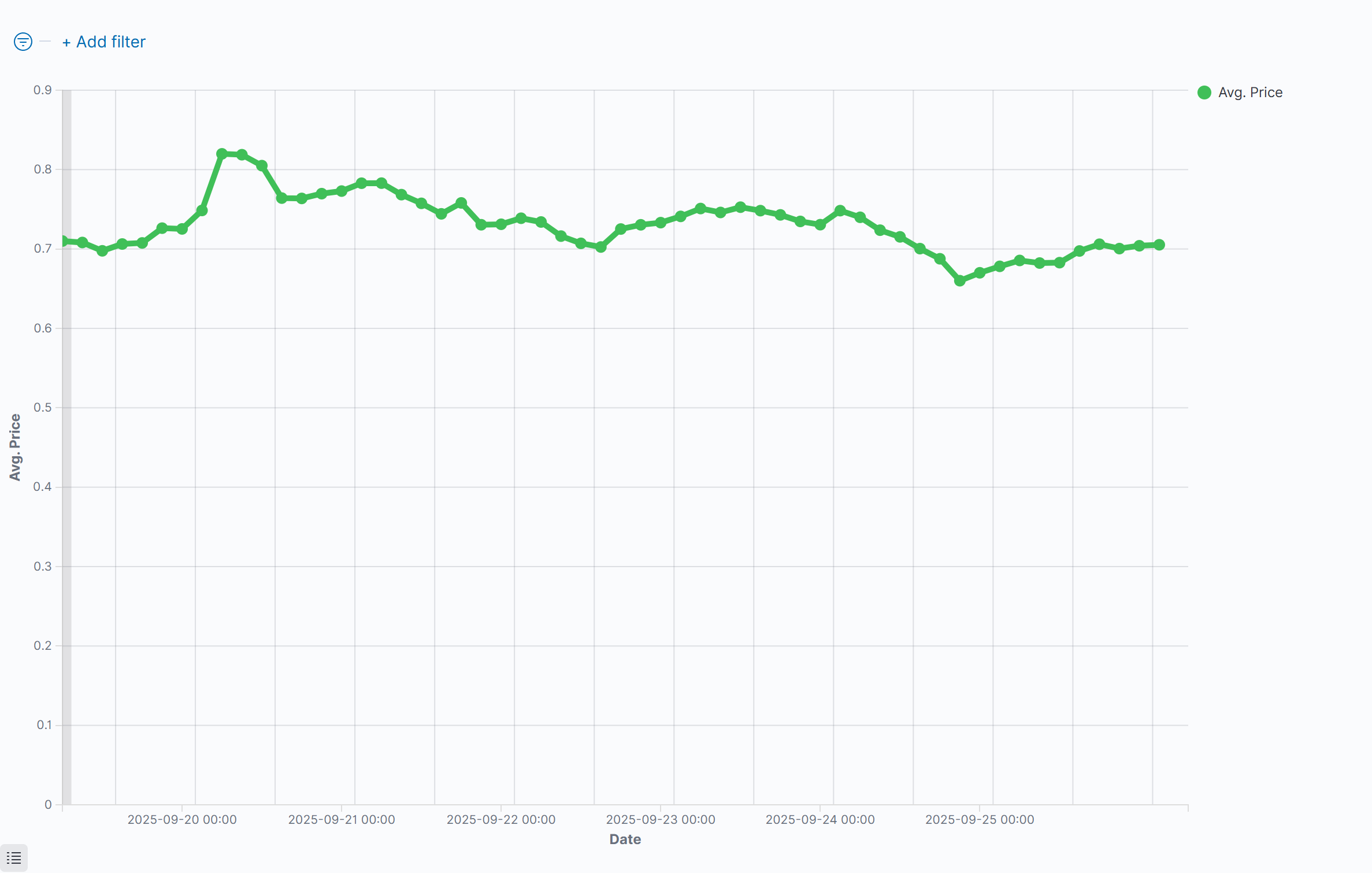Click the 2025-09-21 00:00 axis label
The image size is (1372, 873).
pyautogui.click(x=342, y=820)
